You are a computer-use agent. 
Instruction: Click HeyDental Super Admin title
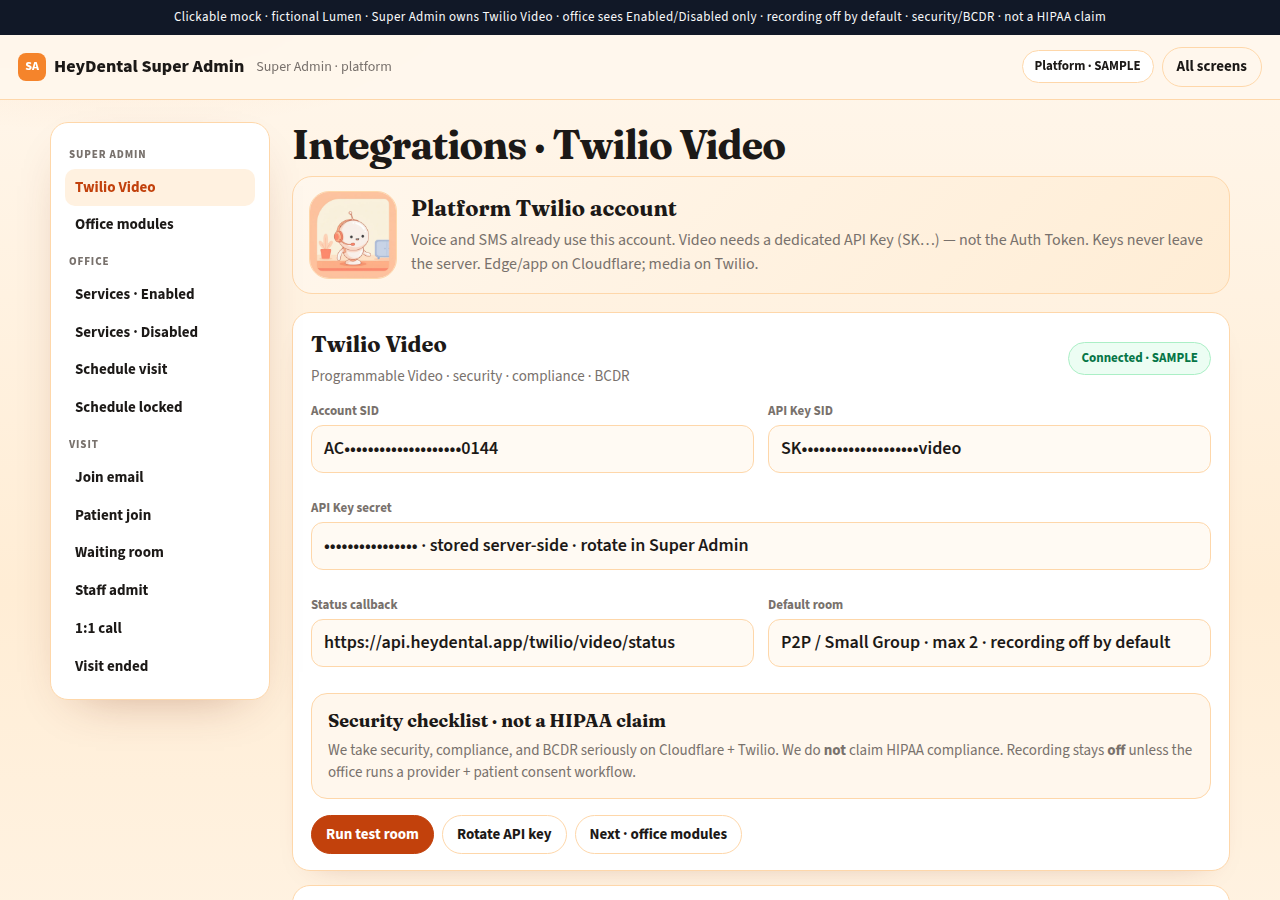point(149,66)
